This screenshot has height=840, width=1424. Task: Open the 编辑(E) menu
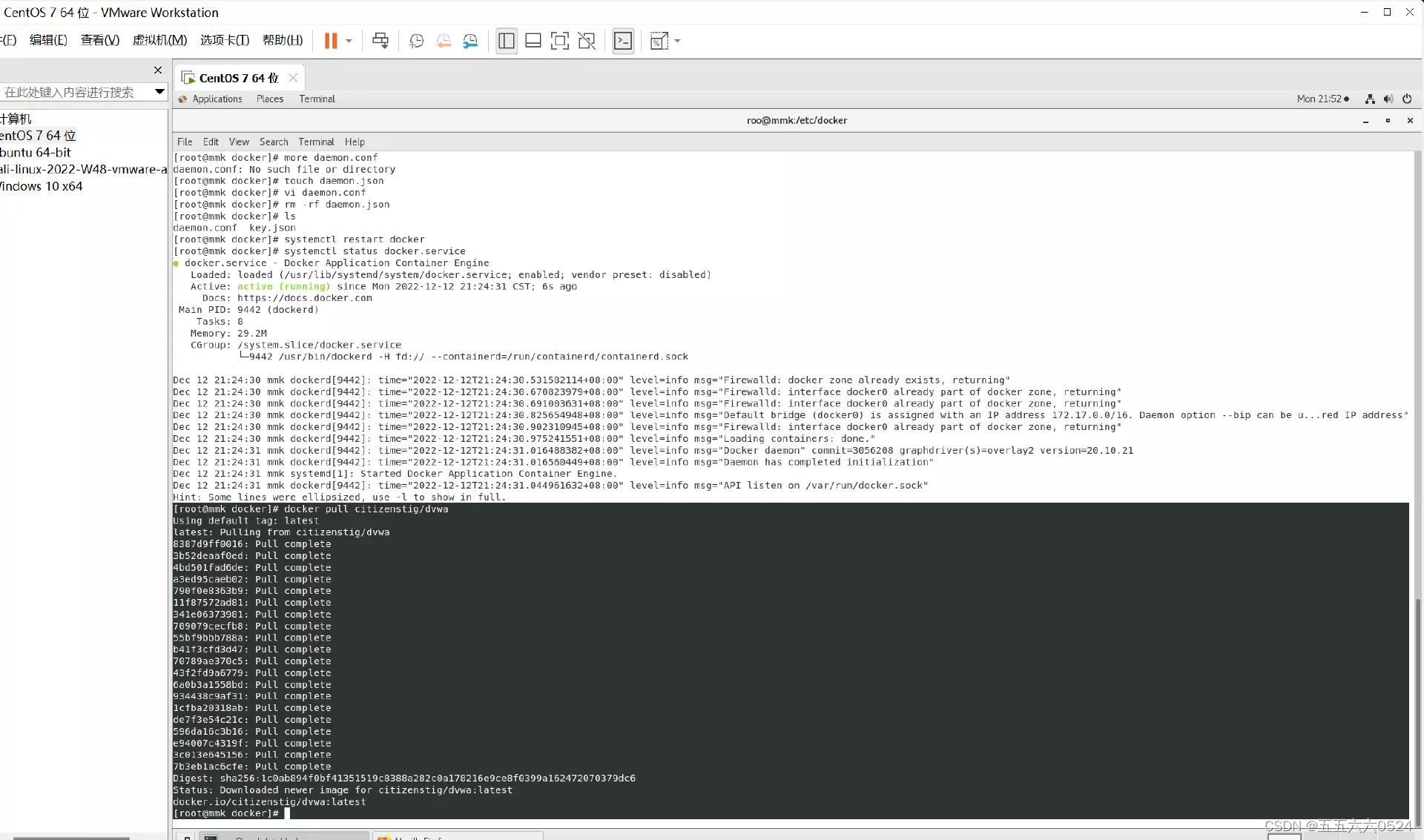coord(48,40)
